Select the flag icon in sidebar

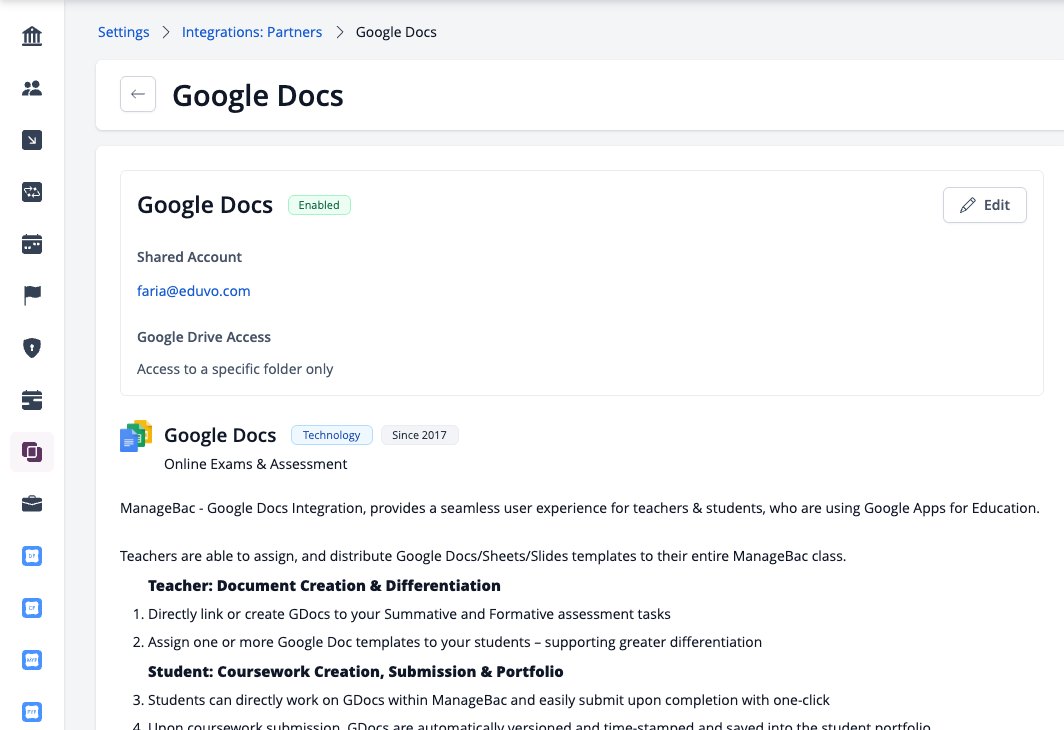(x=32, y=296)
